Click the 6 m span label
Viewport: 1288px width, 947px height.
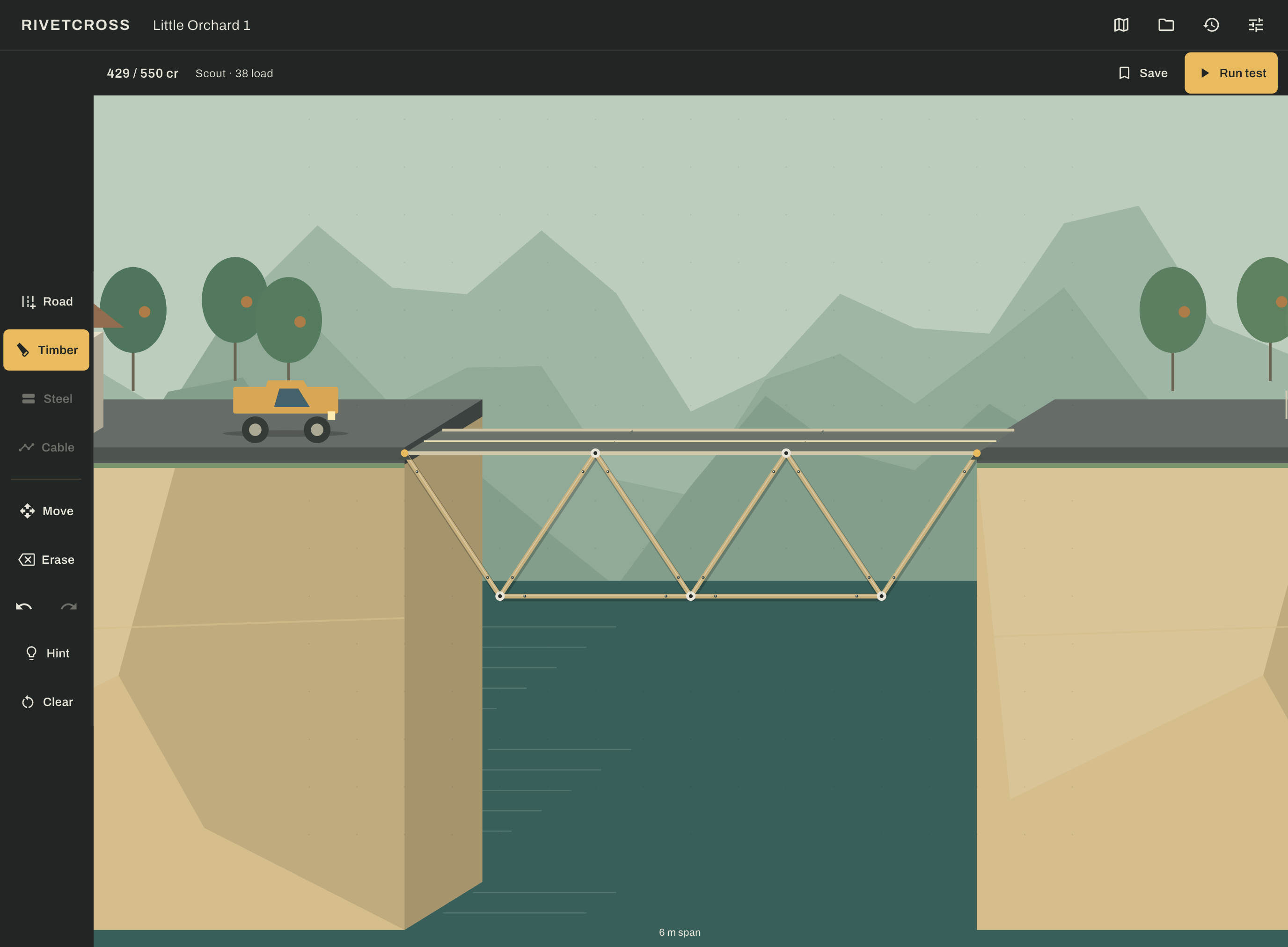tap(680, 932)
